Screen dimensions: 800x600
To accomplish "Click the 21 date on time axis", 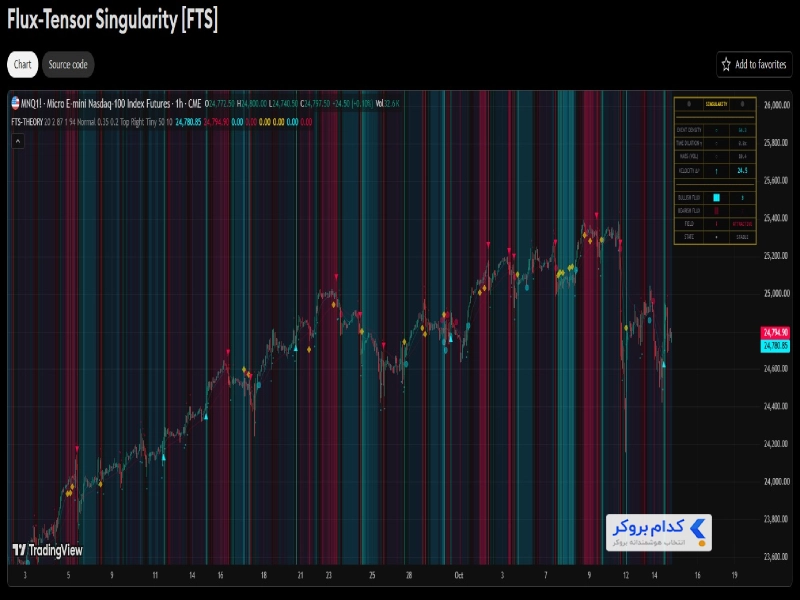I will 301,576.
